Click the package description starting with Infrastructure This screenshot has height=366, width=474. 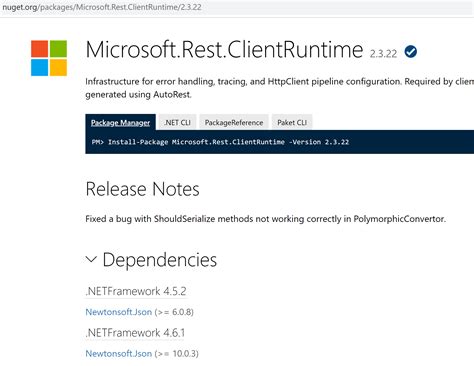[x=279, y=88]
